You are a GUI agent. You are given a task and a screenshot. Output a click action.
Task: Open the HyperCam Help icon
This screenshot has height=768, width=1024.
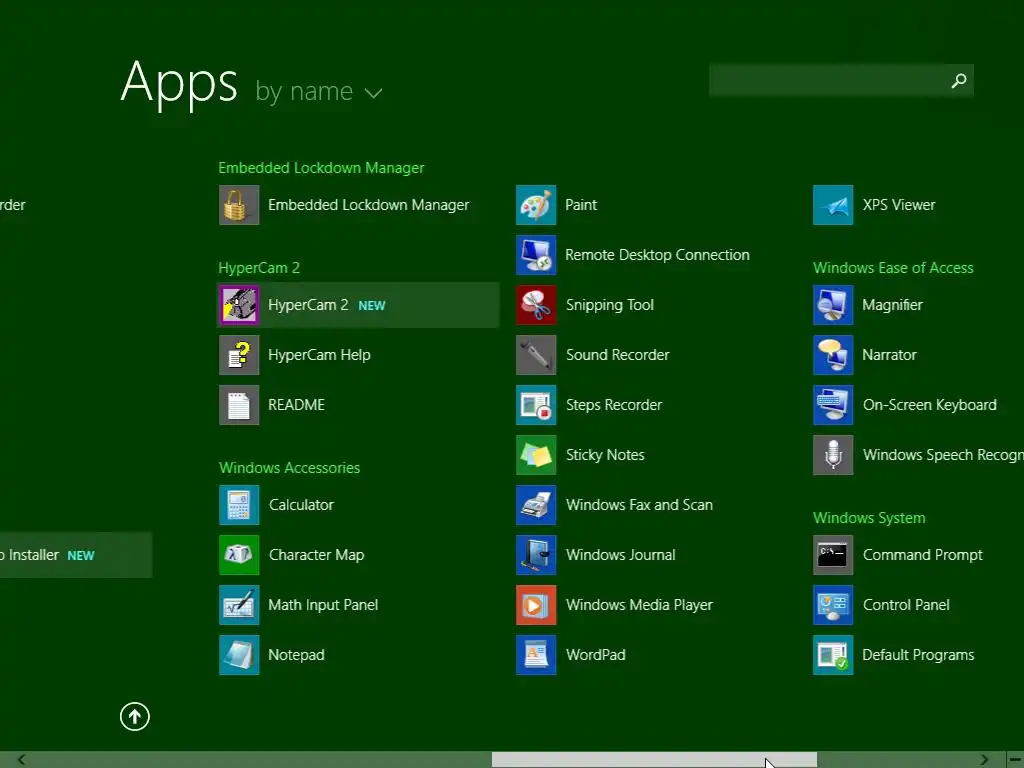point(239,355)
